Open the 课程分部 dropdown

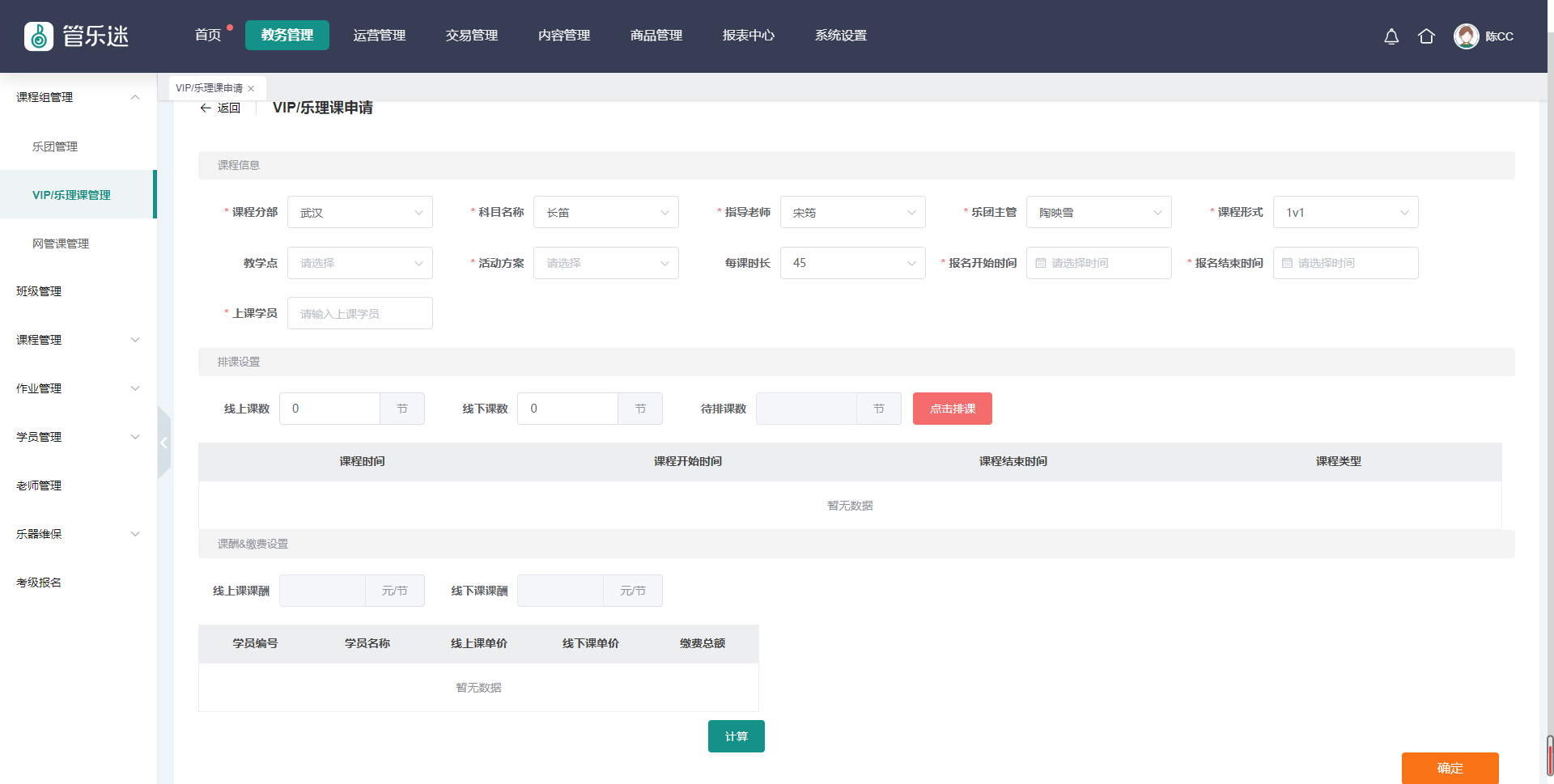(359, 213)
